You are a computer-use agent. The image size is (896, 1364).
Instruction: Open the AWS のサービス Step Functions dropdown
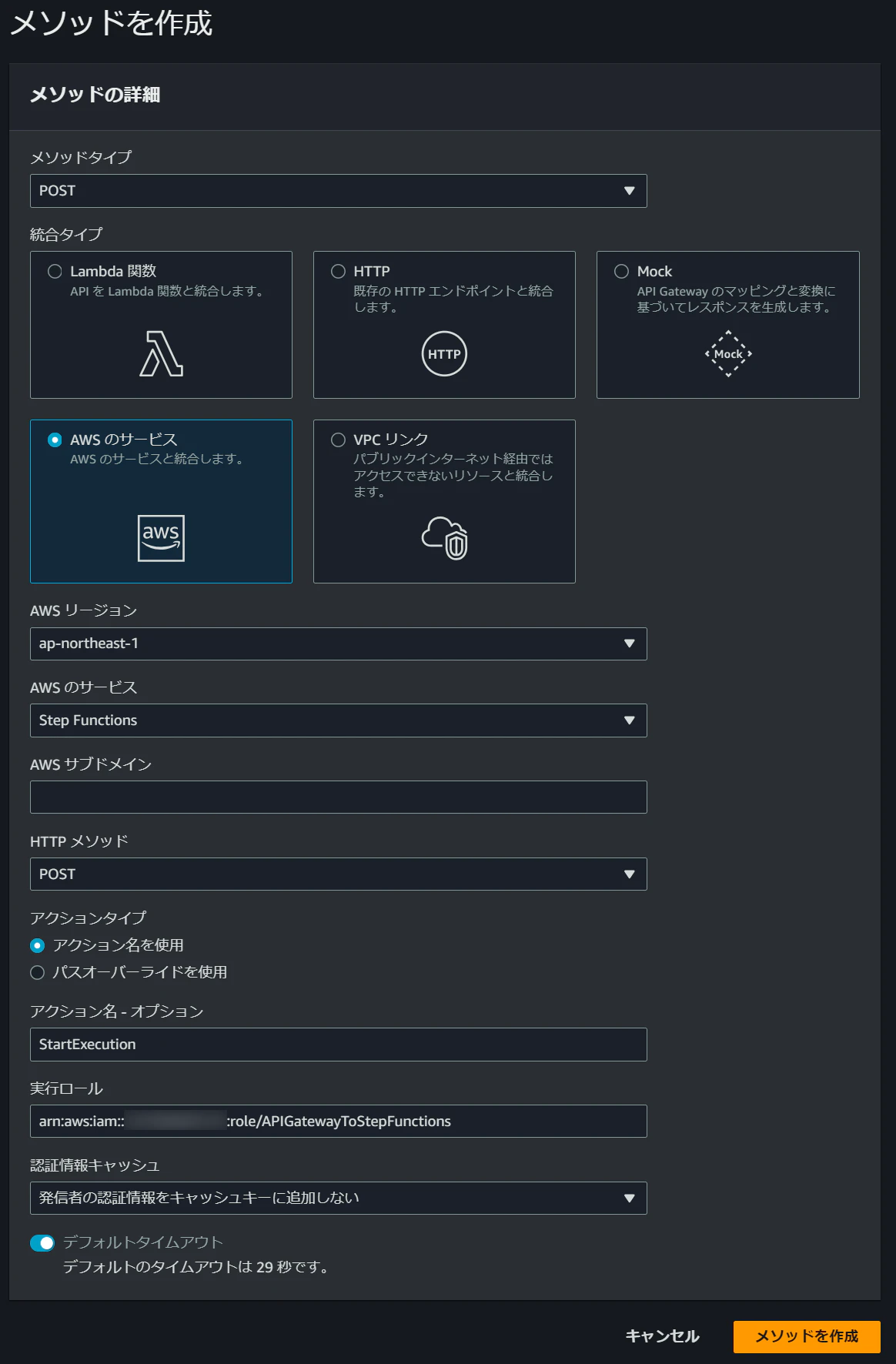coord(338,720)
